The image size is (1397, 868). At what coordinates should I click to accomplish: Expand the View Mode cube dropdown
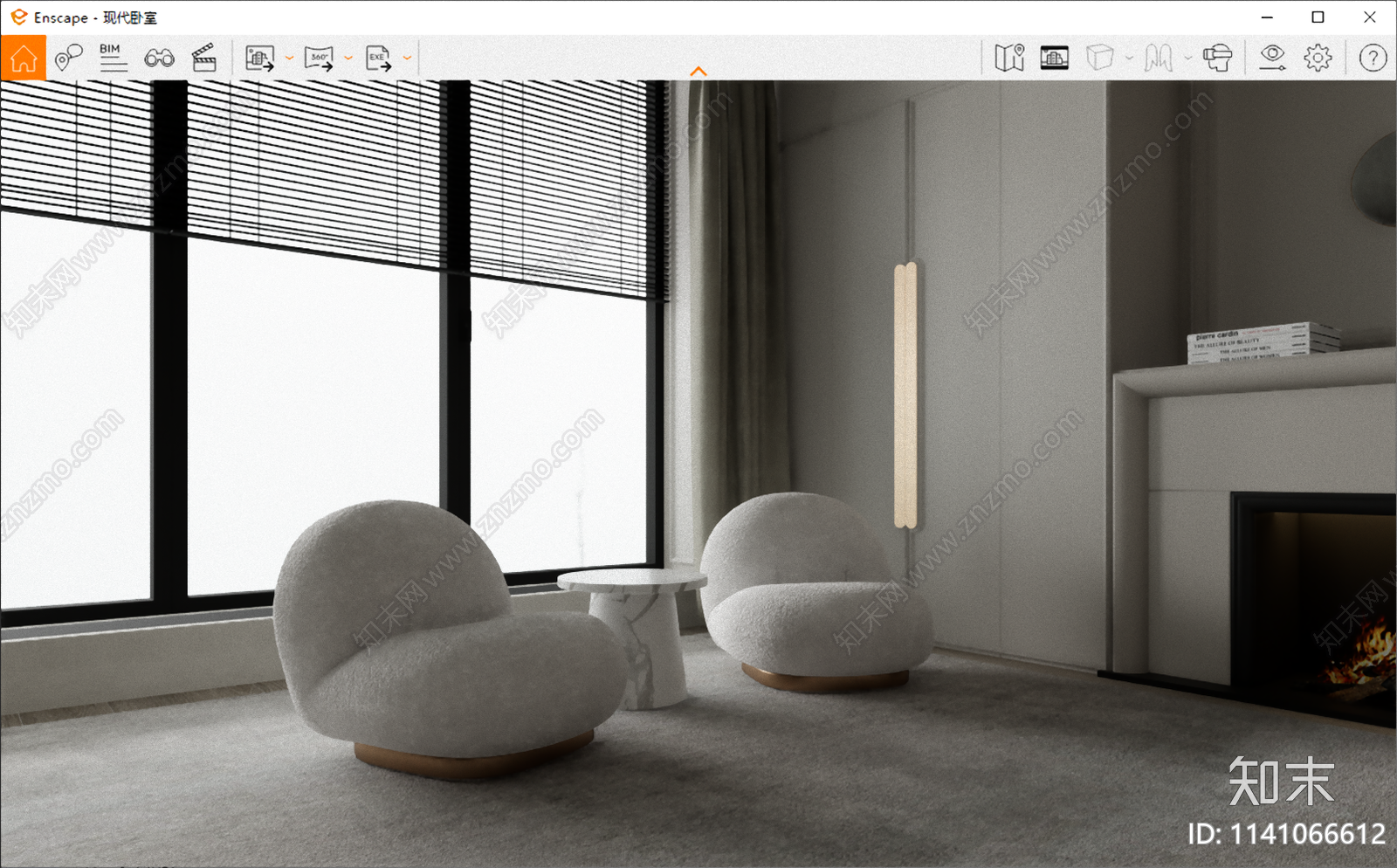1129,59
